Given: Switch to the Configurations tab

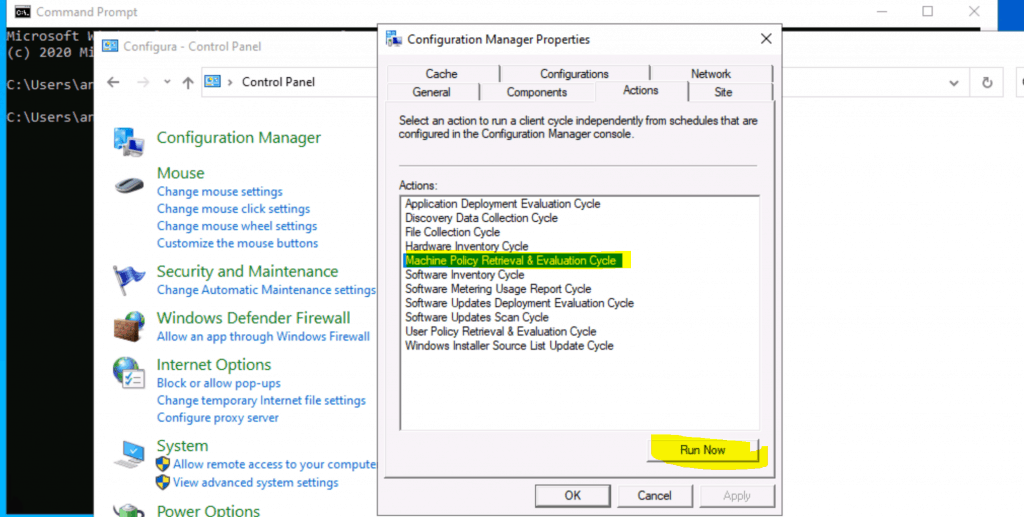Looking at the screenshot, I should point(574,74).
